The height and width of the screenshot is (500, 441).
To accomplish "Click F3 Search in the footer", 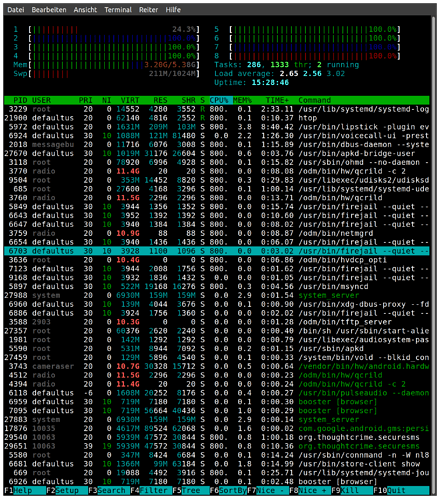I will point(109,490).
